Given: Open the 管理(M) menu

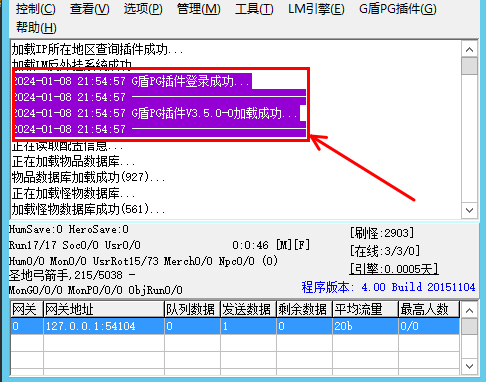Looking at the screenshot, I should 199,9.
